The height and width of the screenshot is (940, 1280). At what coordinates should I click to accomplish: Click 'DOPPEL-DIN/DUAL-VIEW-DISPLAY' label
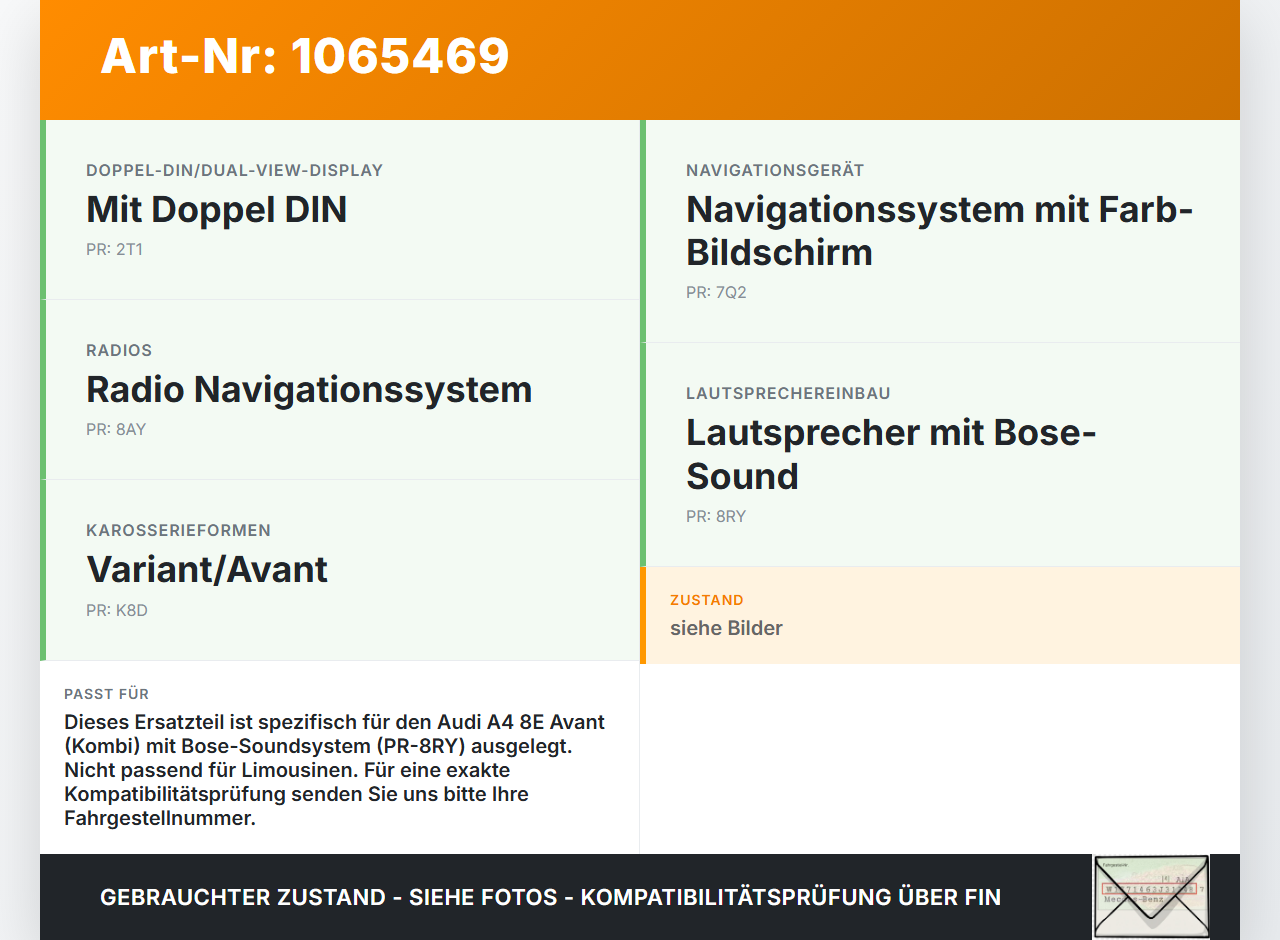235,170
